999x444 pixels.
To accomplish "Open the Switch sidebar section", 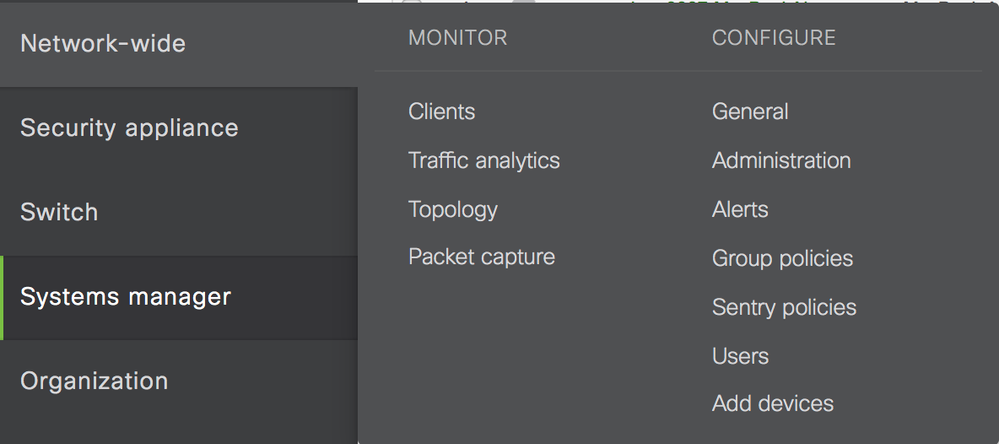I will point(59,212).
